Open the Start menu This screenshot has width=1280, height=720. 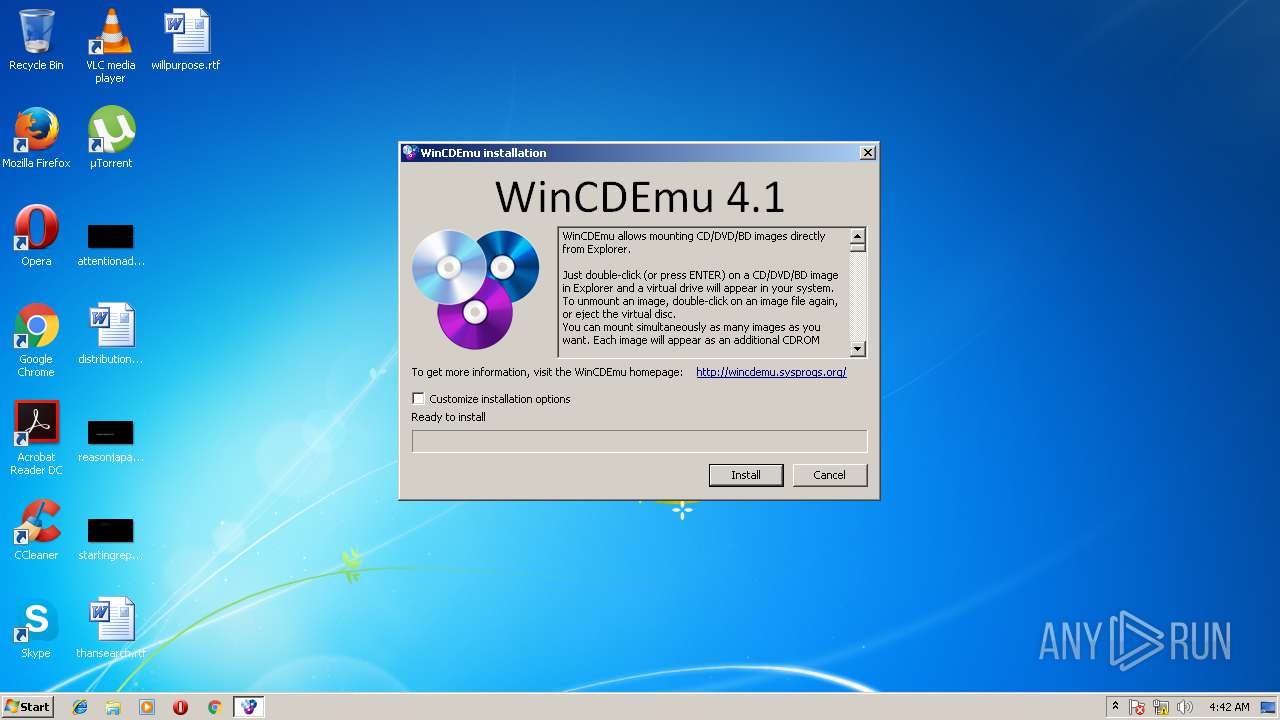pos(27,707)
